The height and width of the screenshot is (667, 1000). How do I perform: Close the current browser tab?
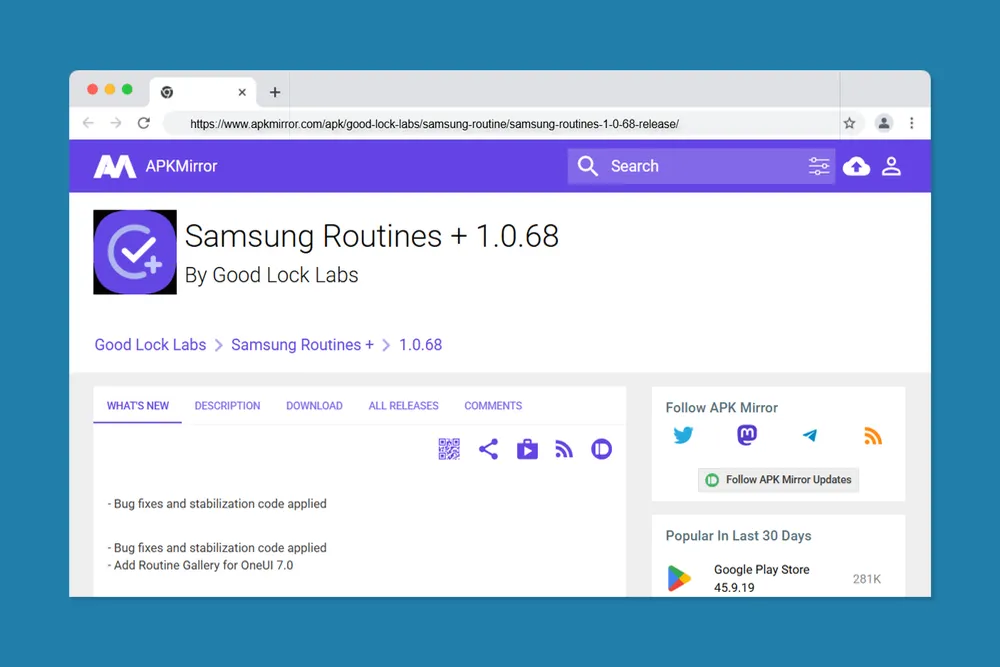(x=242, y=92)
